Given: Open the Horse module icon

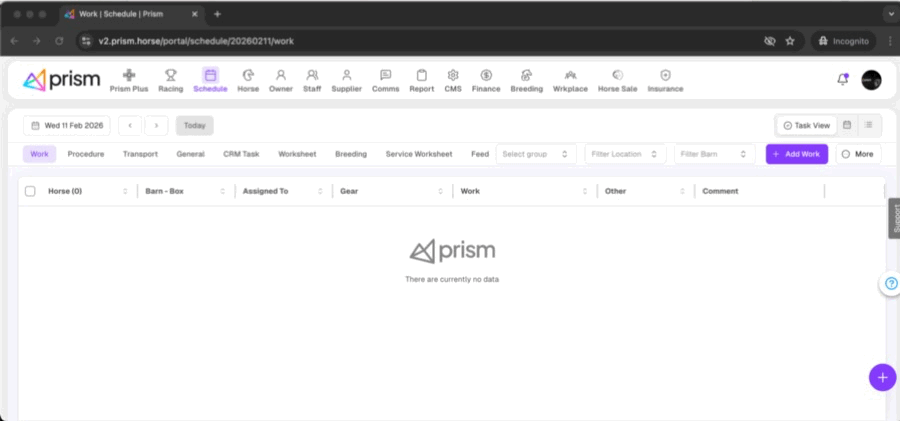Looking at the screenshot, I should 247,76.
